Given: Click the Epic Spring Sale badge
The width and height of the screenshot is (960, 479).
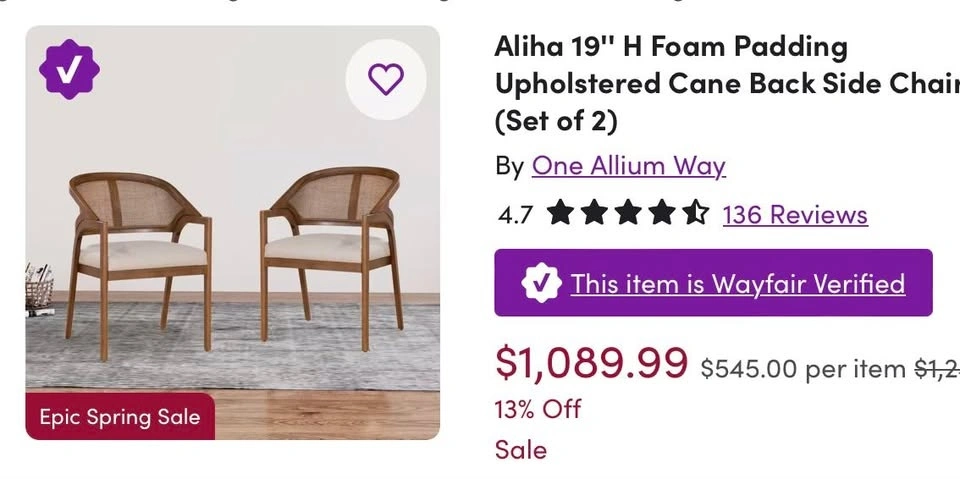Looking at the screenshot, I should click(120, 416).
